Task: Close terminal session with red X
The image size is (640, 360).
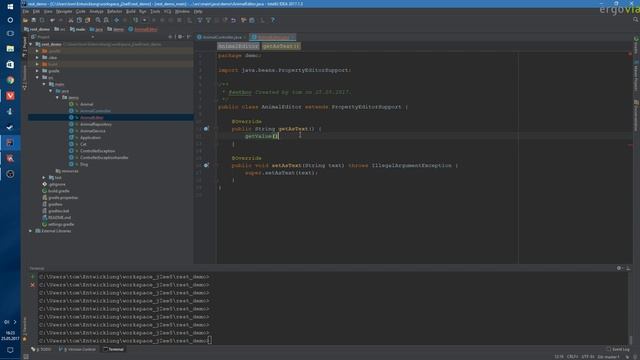Action: pyautogui.click(x=33, y=285)
